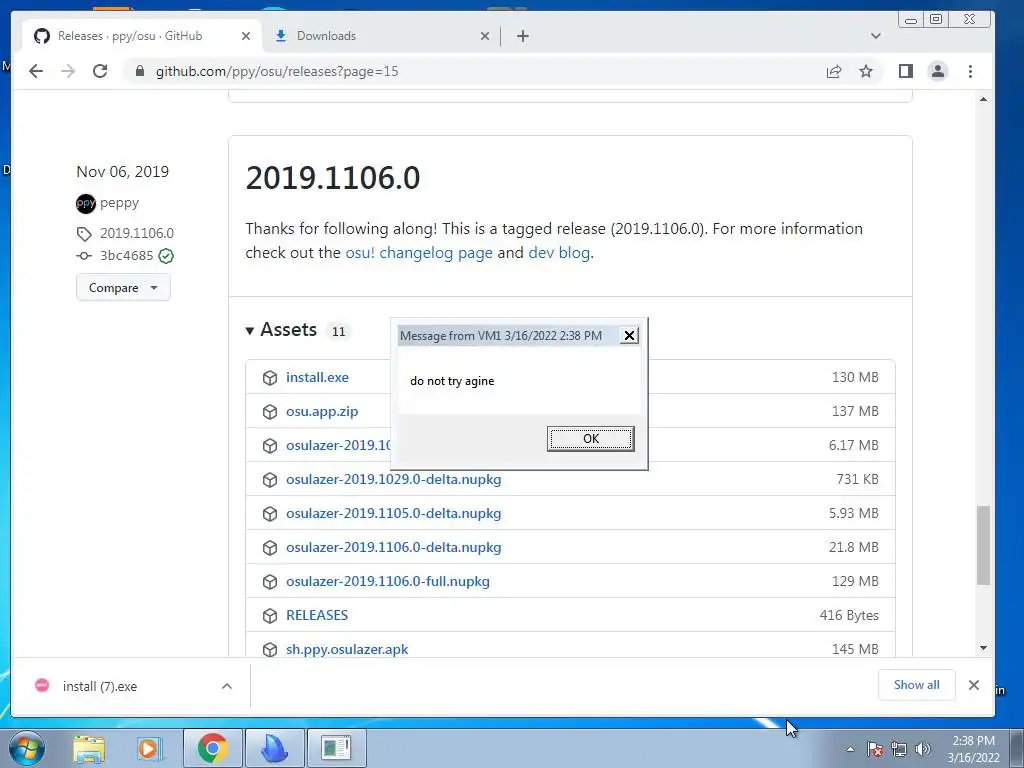Show hidden system tray icons
The height and width of the screenshot is (768, 1024).
[850, 749]
